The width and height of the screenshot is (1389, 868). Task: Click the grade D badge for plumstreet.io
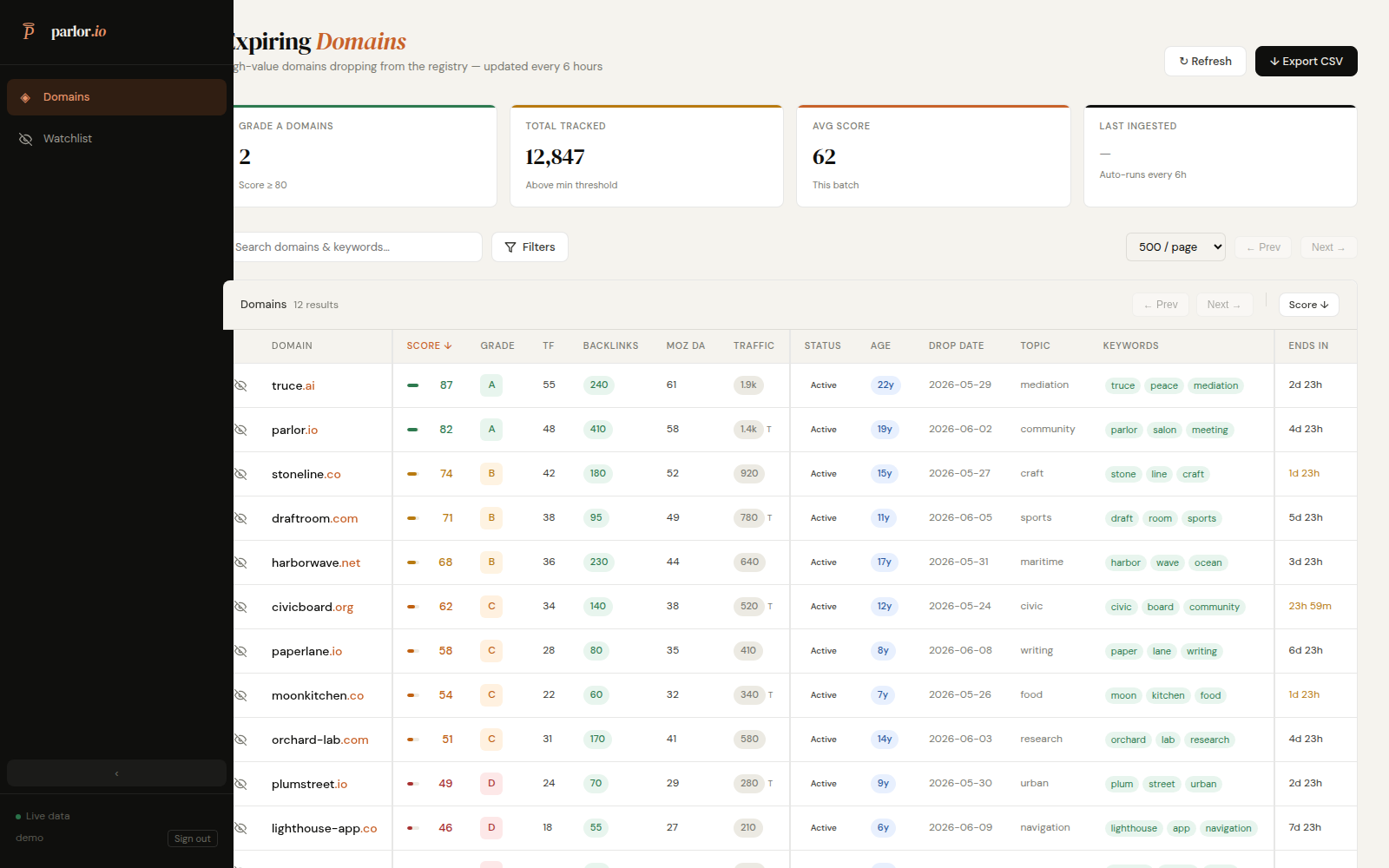tap(491, 783)
